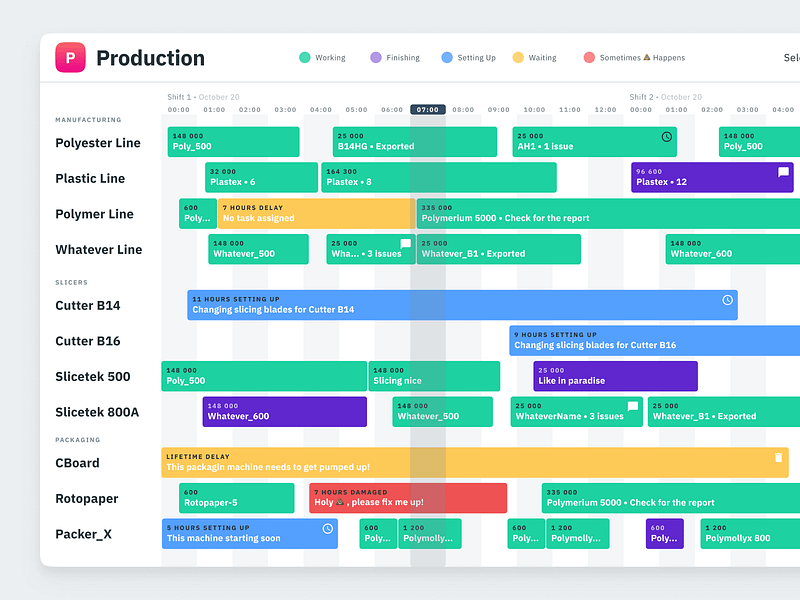Open the 7 hours delay No task assigned block

coord(316,213)
